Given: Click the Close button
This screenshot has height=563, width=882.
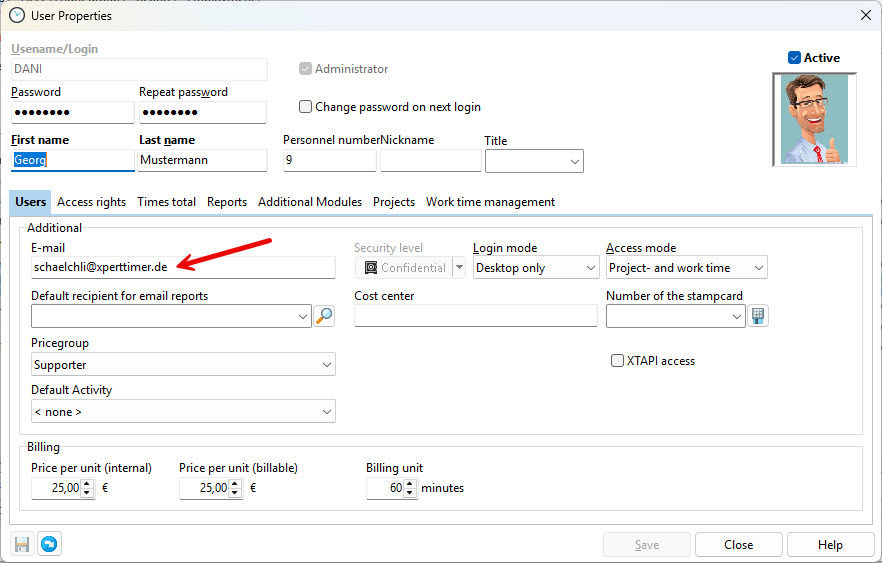Looking at the screenshot, I should click(x=738, y=545).
